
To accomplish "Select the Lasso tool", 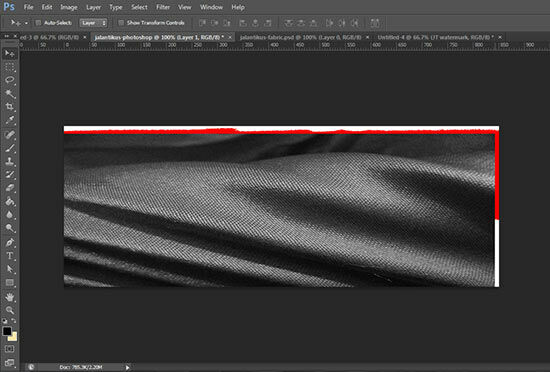I will [9, 80].
